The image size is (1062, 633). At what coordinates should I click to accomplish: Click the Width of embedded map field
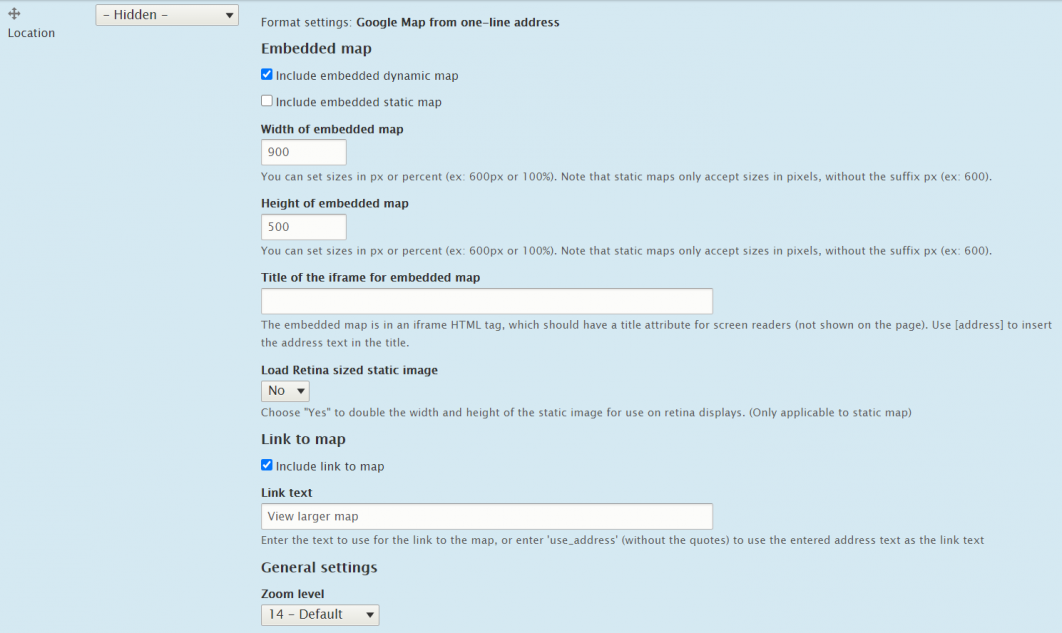[x=303, y=152]
